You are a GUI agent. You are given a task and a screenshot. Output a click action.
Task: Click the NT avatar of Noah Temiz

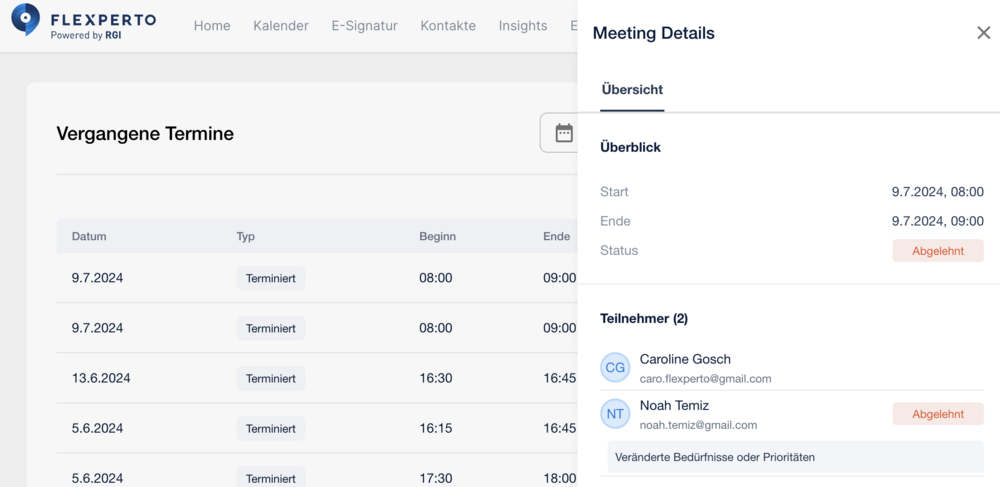[615, 414]
